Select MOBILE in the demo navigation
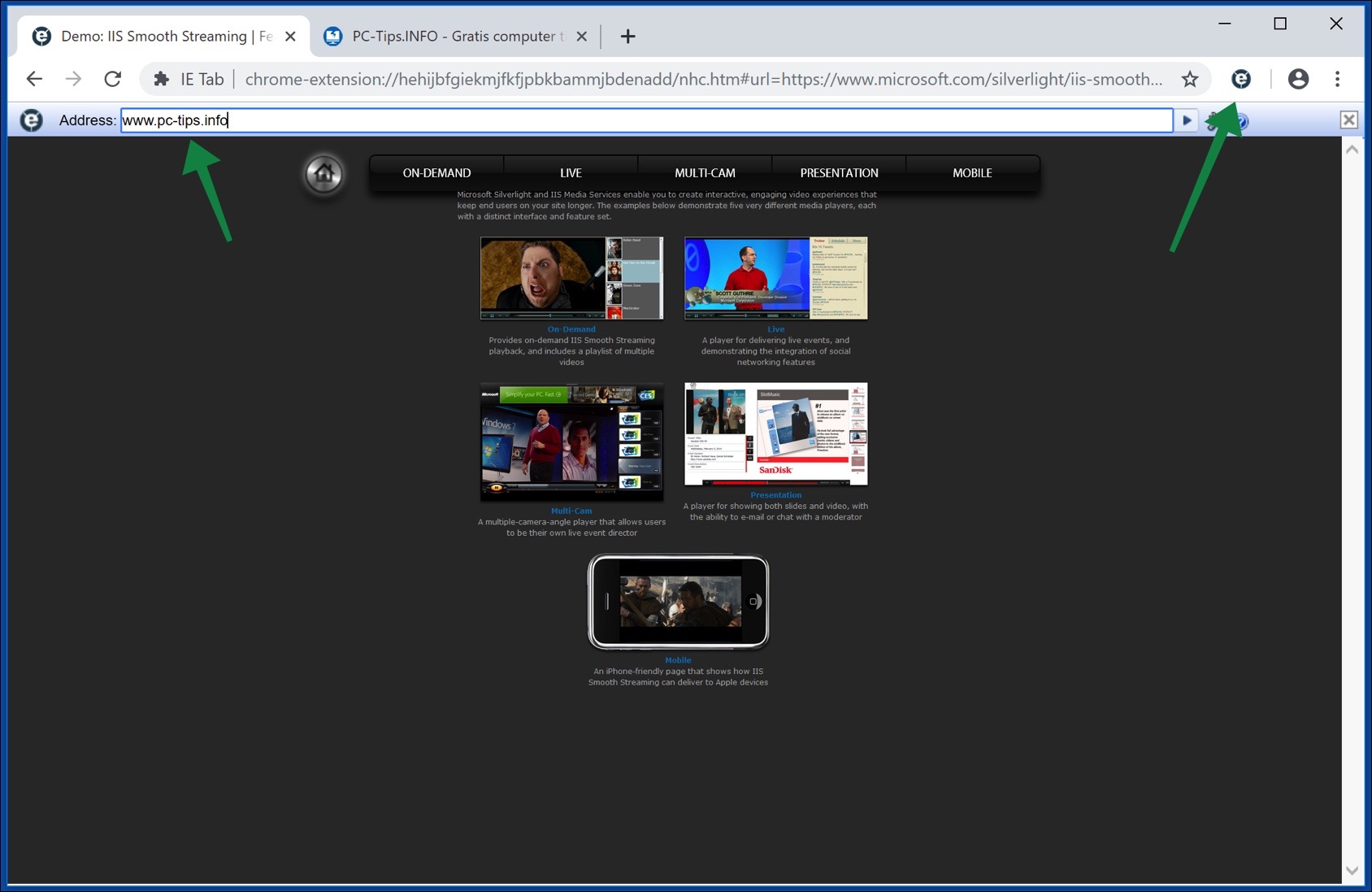 [972, 172]
